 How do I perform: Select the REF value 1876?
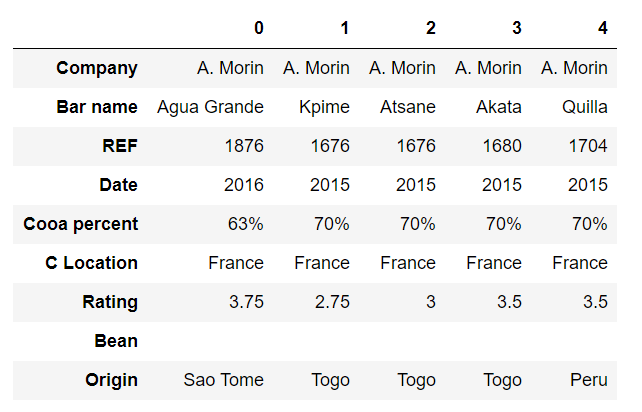244,146
